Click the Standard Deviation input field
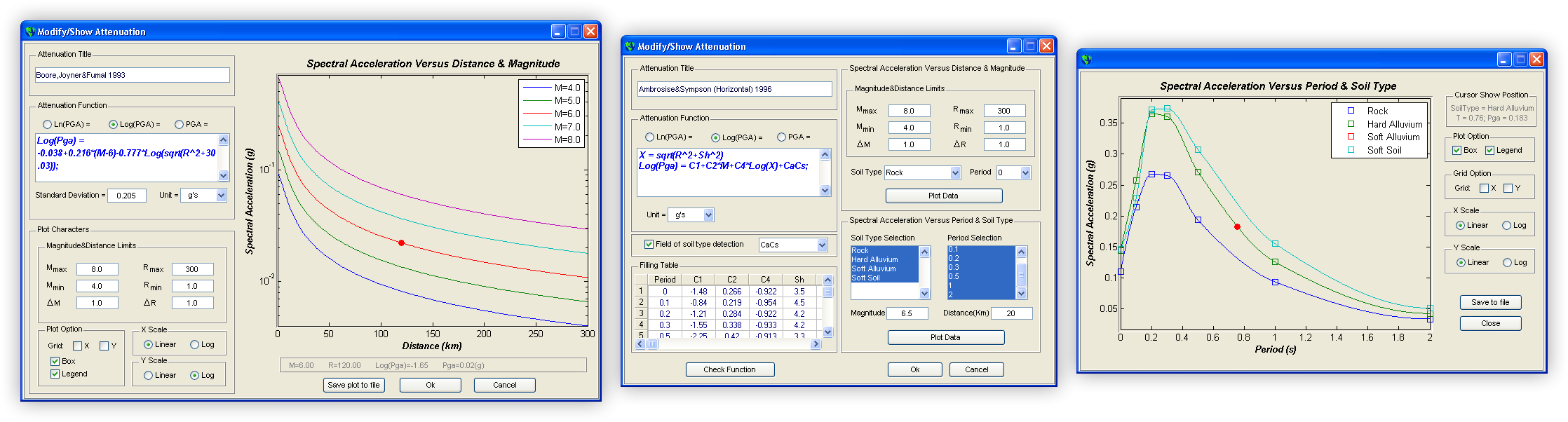Screen dimensions: 1568x422 126,196
